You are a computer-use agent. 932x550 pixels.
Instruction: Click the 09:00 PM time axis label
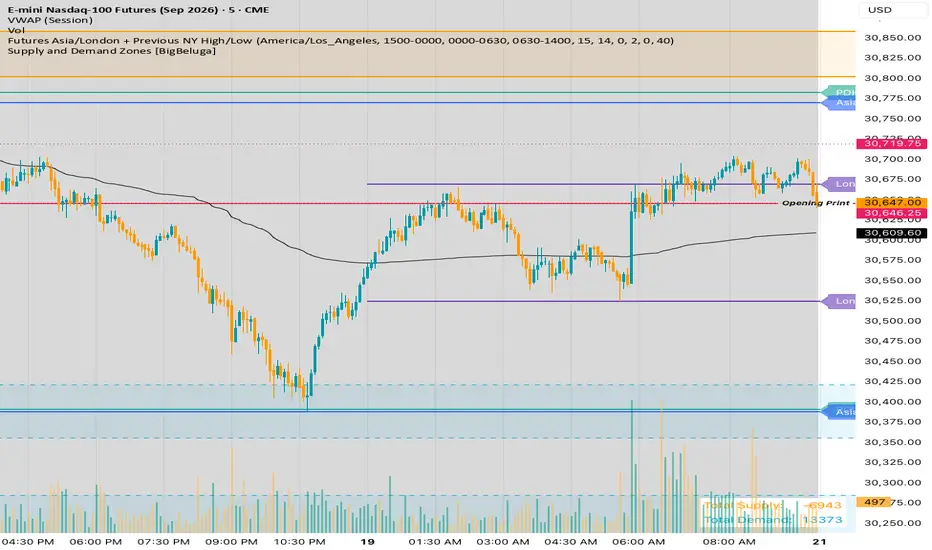click(x=231, y=542)
